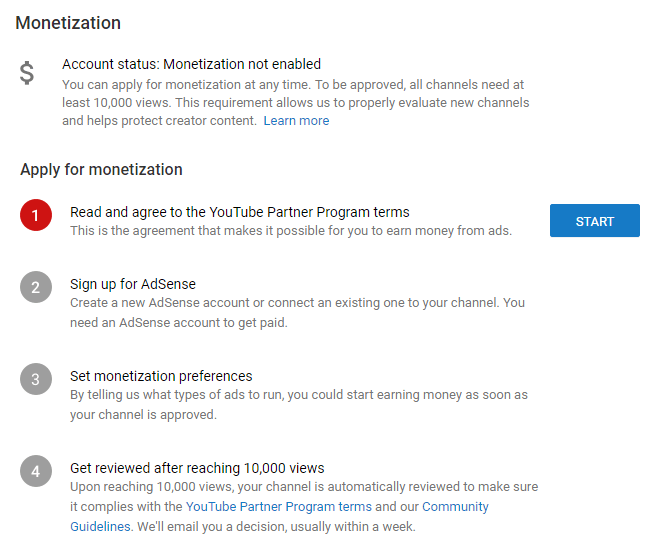Click the red step 1 circle
The height and width of the screenshot is (548, 647).
36,215
